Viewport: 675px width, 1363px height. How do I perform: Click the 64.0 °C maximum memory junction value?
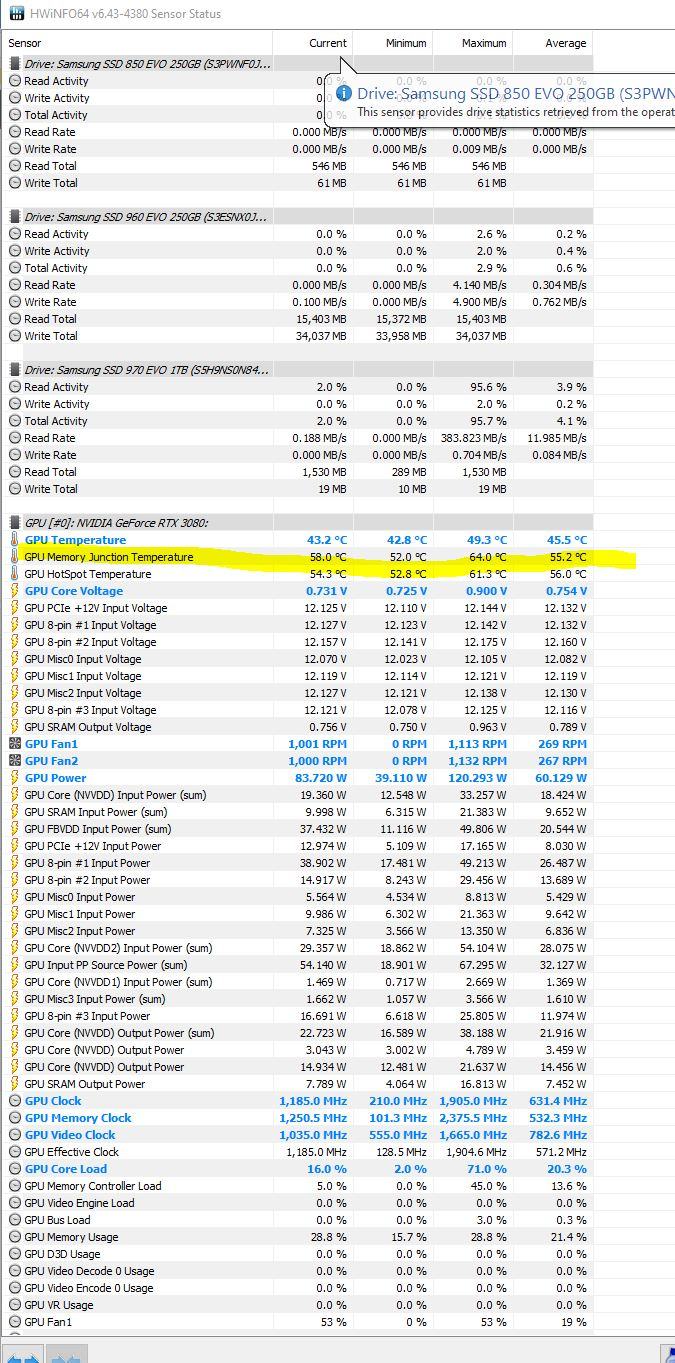coord(488,557)
